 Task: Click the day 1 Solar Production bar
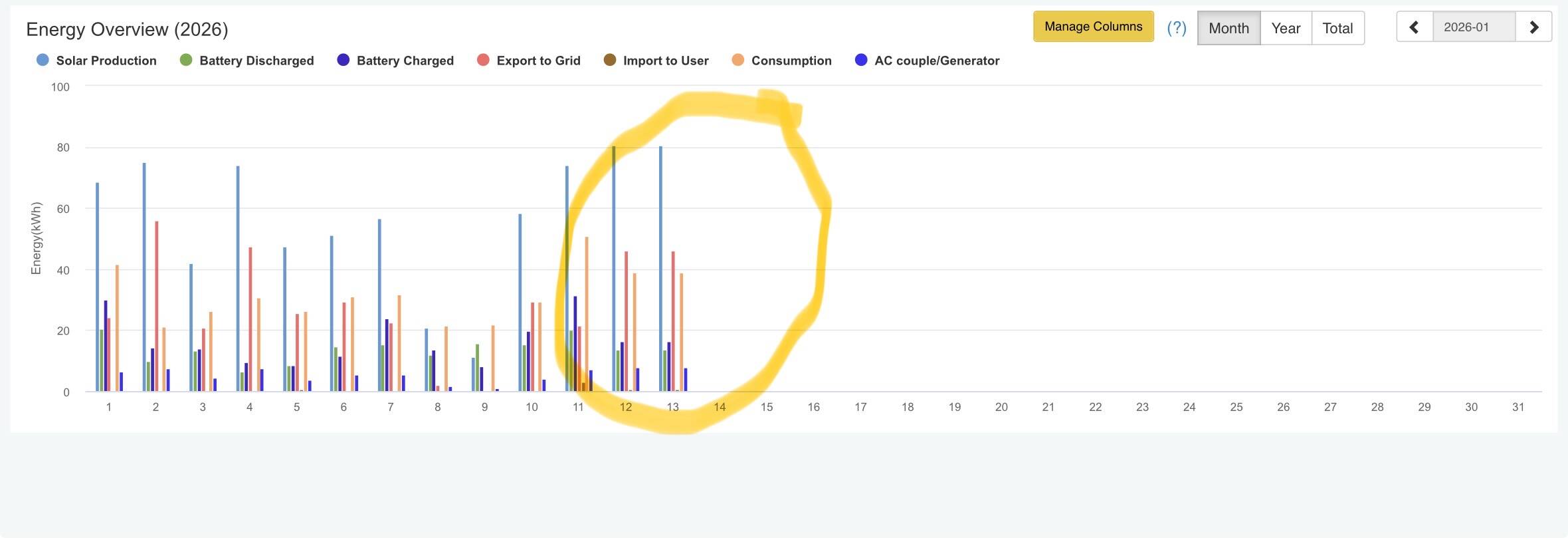(97, 287)
